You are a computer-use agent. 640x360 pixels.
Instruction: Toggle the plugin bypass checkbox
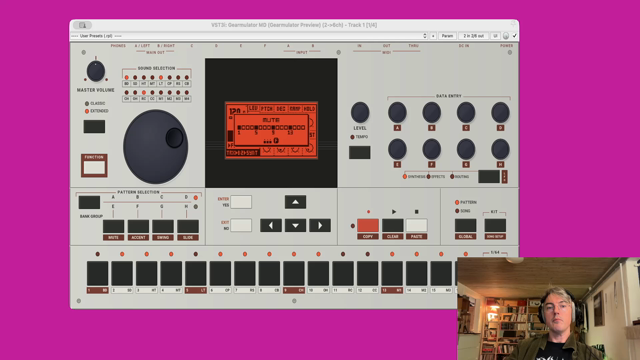[x=515, y=36]
